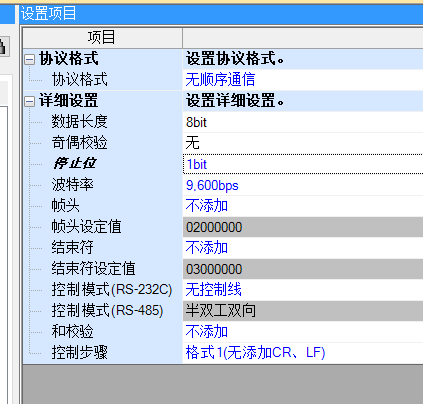The height and width of the screenshot is (404, 423).
Task: Open the 奇偶校验 无 value cell
Action: [303, 143]
